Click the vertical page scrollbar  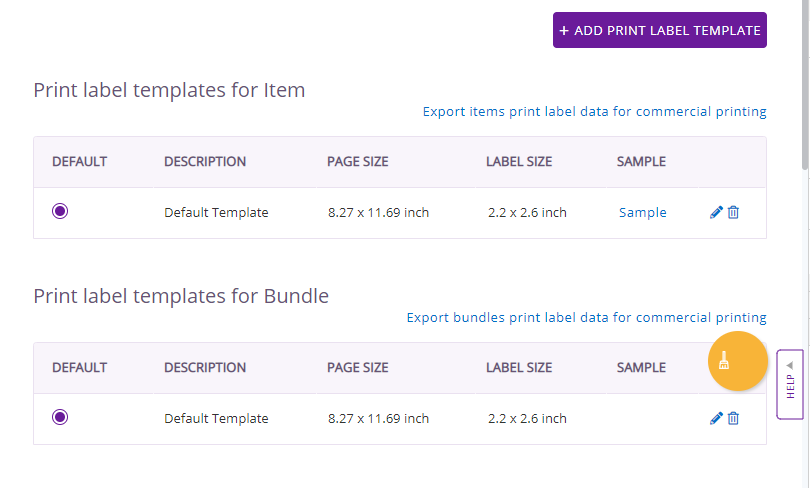tap(805, 85)
